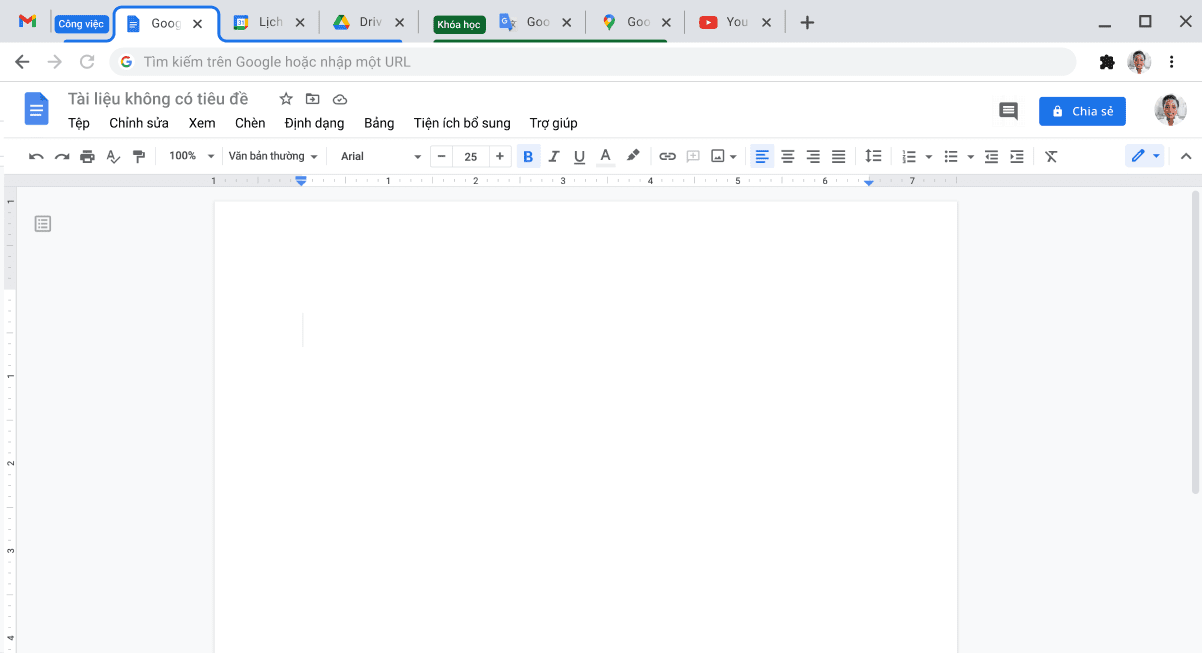Open the Tệp menu
This screenshot has width=1202, height=653.
pos(79,123)
